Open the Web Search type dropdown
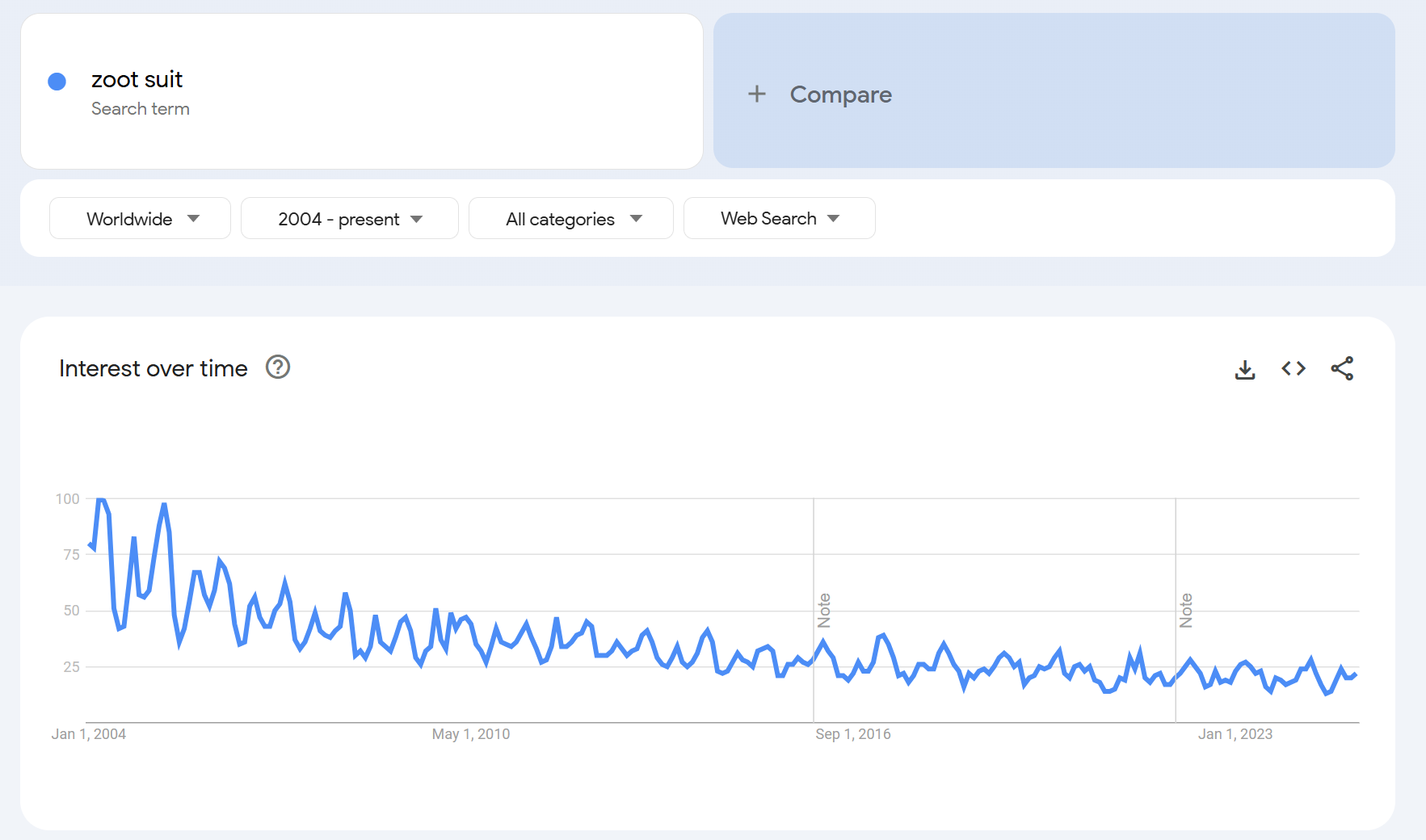 click(x=779, y=219)
